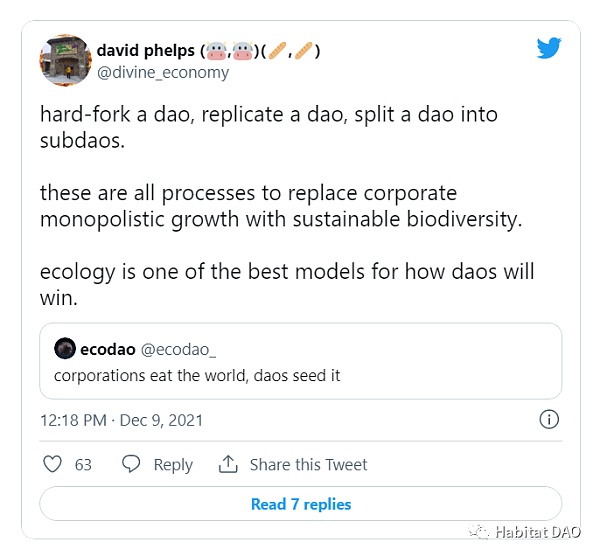Click the Share this Tweet label
The height and width of the screenshot is (556, 600).
308,464
